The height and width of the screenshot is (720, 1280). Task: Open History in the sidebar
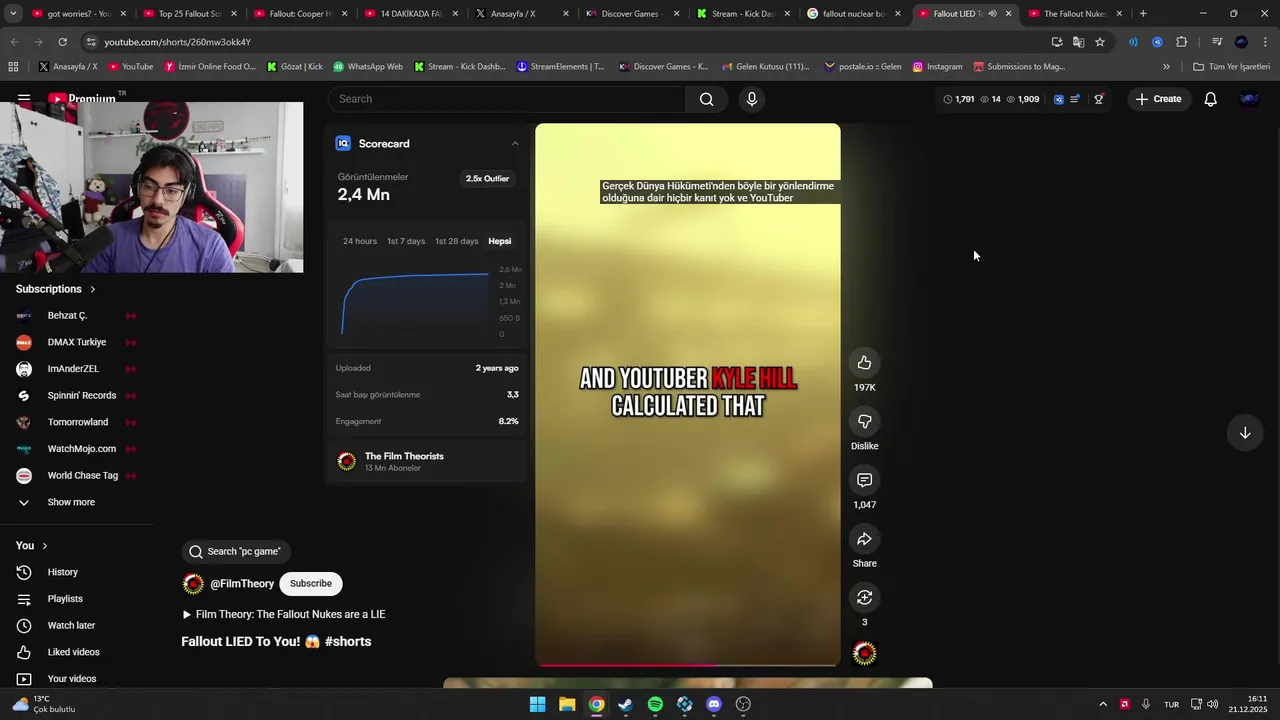pos(62,572)
